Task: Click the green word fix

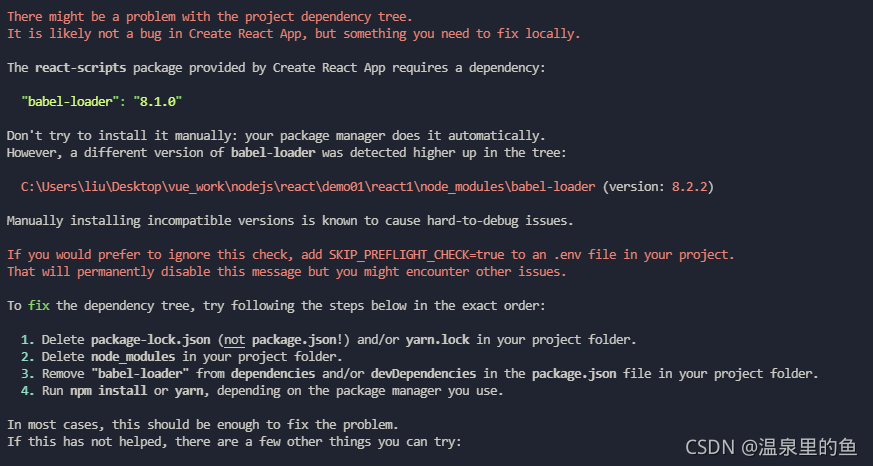Action: point(38,306)
